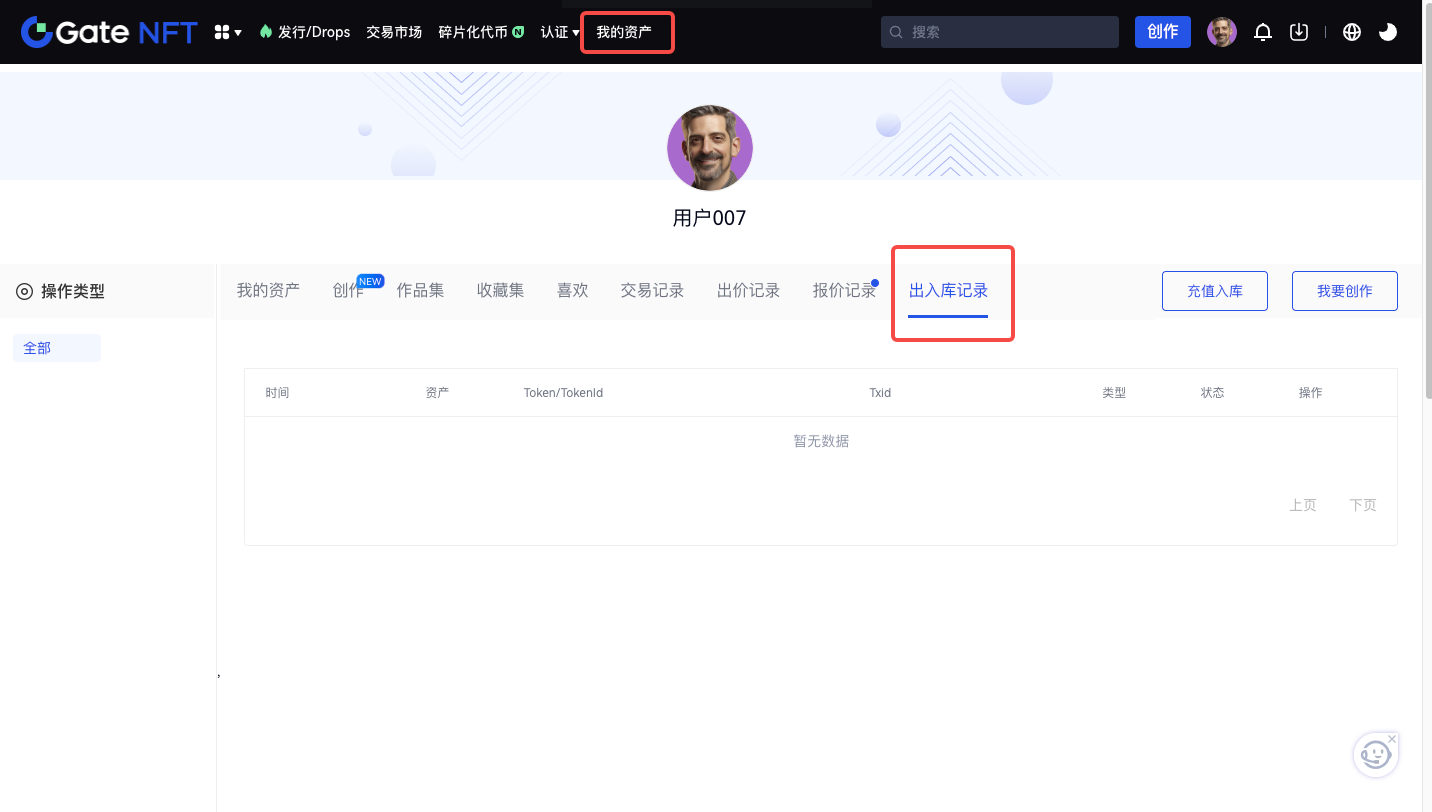Switch to the 交易记录 tab
Viewport: 1432px width, 812px height.
(652, 291)
